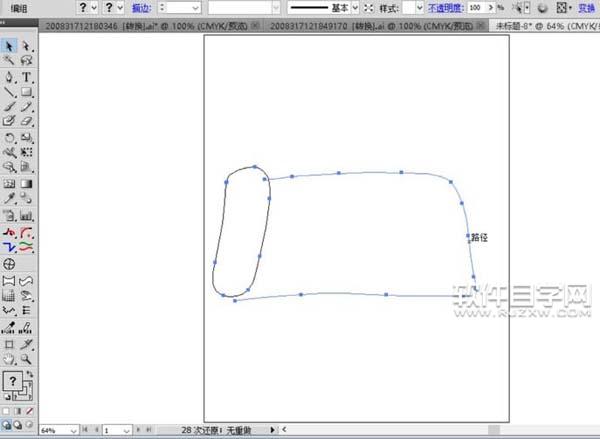Select the Column Graph tool
The height and width of the screenshot is (439, 600).
click(26, 215)
